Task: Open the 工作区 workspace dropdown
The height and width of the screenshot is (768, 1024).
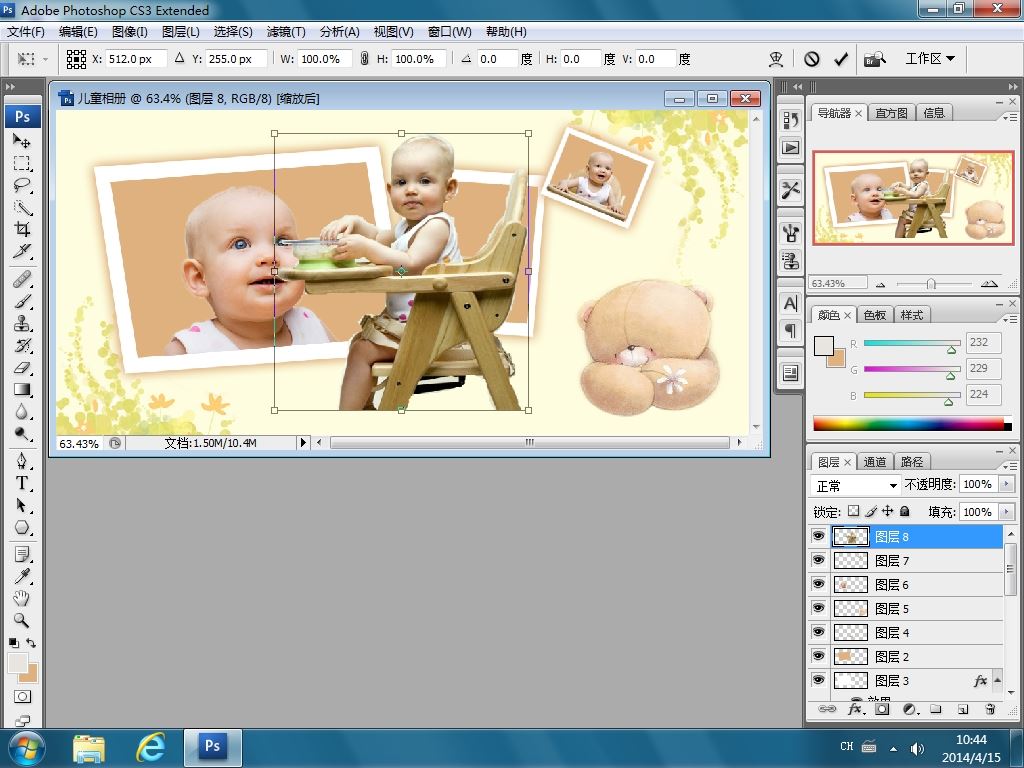Action: [930, 59]
